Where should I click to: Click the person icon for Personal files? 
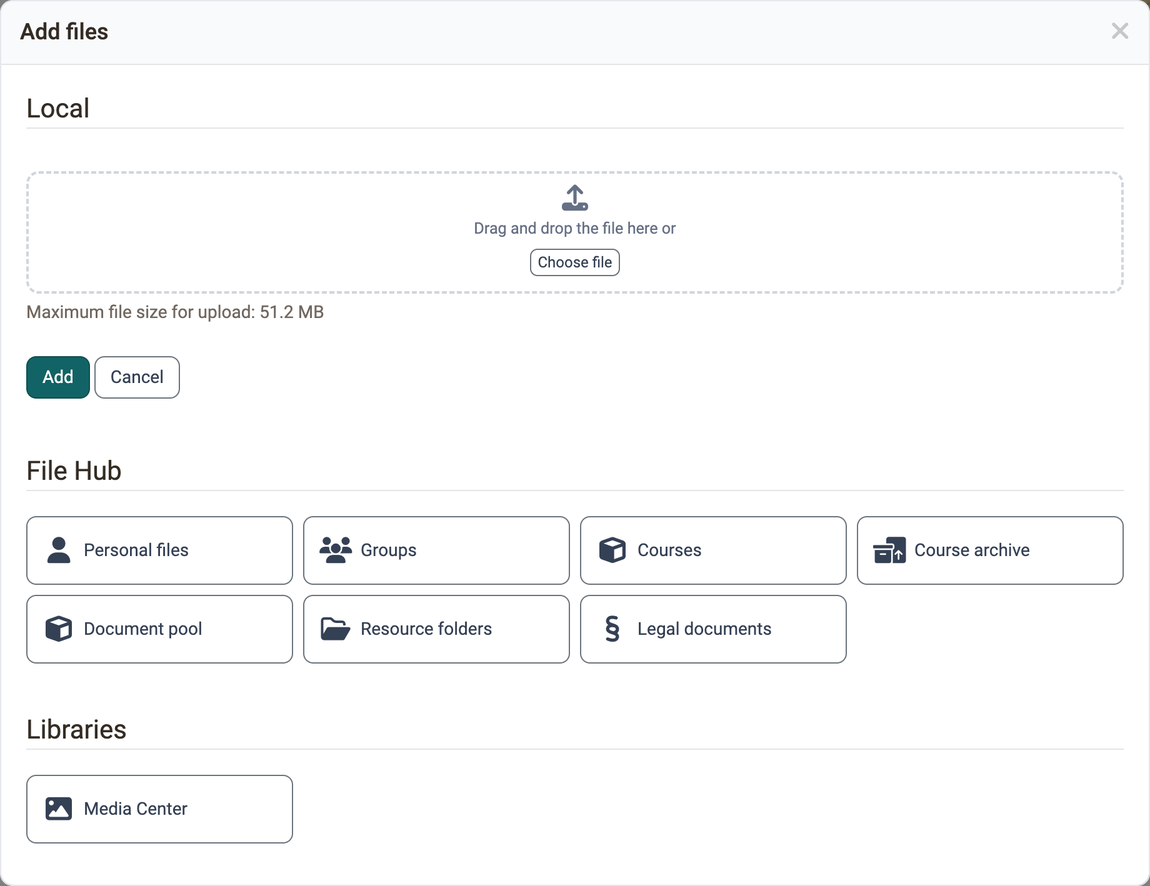pos(59,550)
